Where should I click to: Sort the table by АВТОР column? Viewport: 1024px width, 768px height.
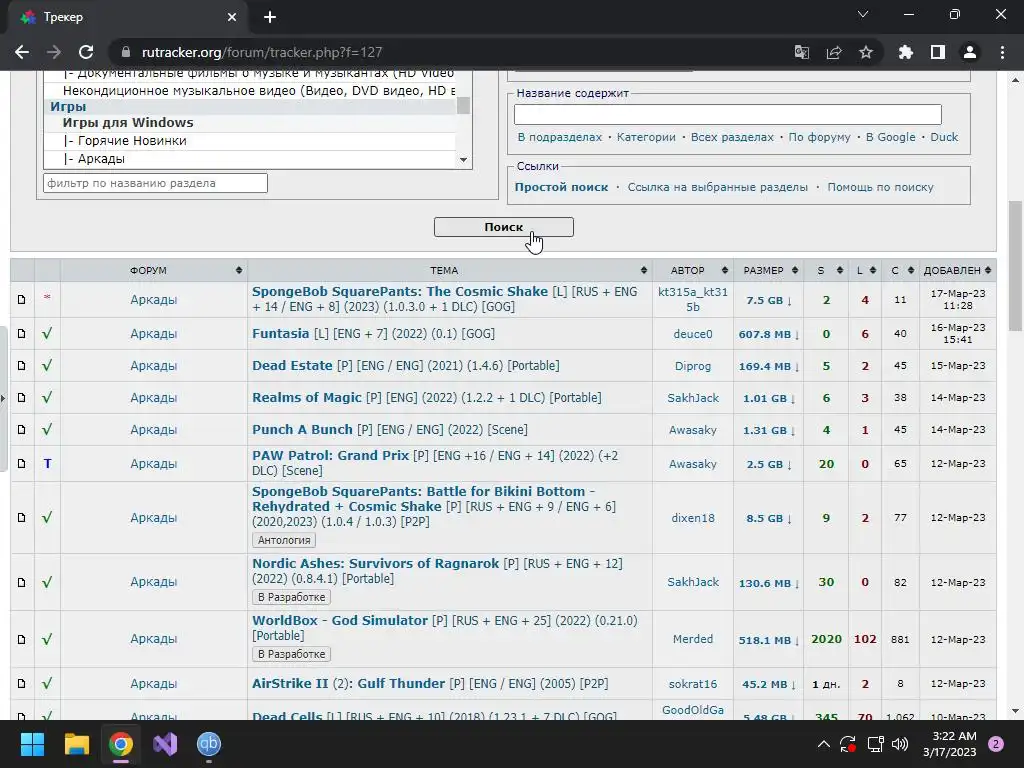click(x=693, y=270)
